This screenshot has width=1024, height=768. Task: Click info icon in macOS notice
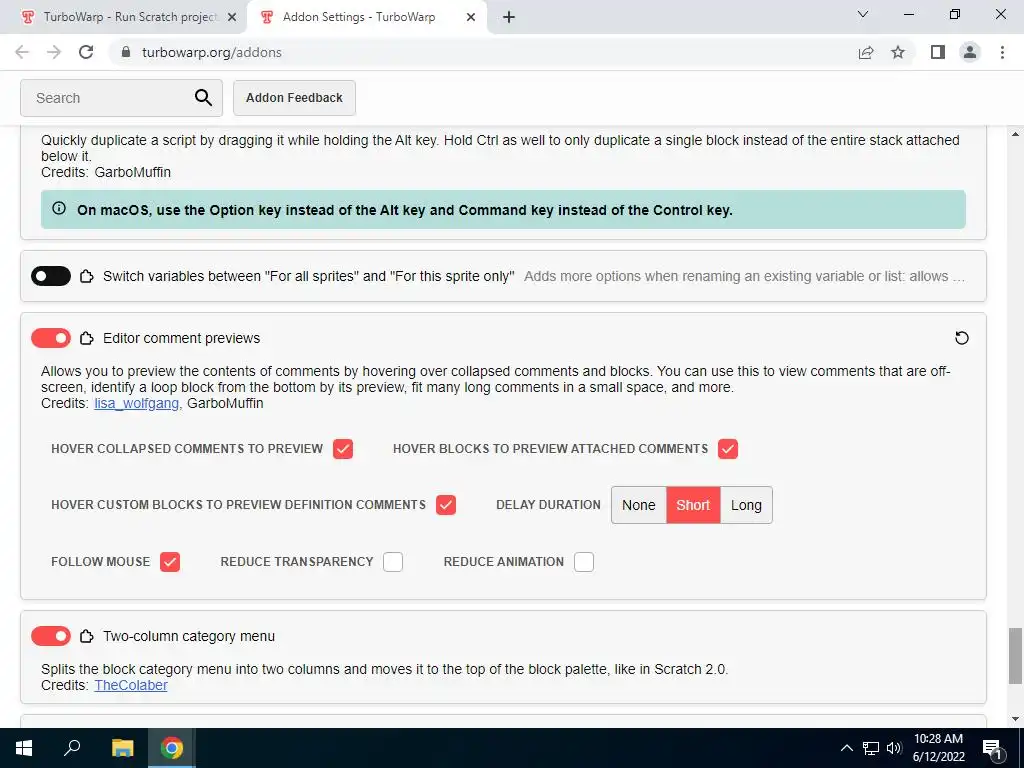[59, 209]
